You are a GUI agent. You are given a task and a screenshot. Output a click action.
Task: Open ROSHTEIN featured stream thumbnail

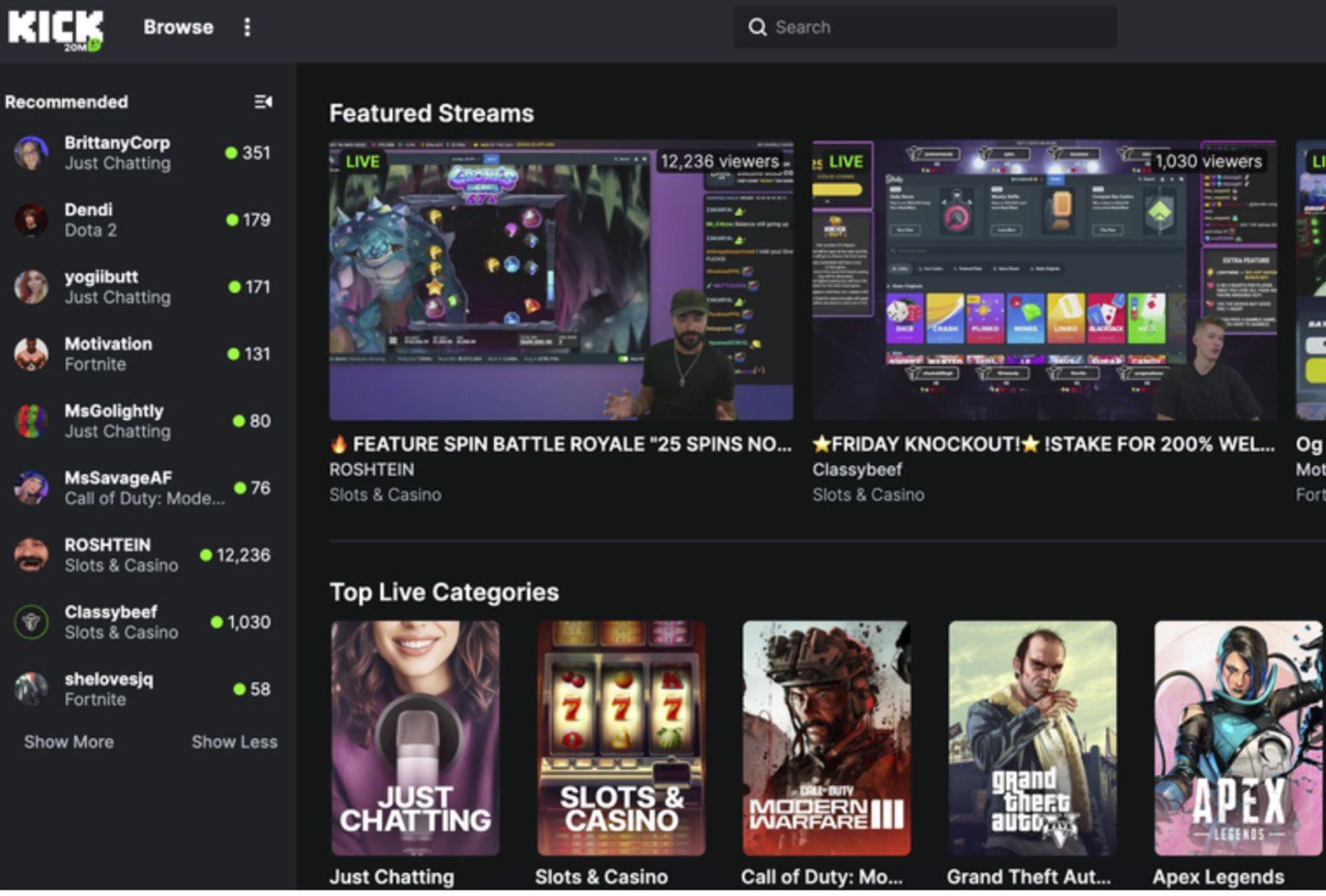(561, 280)
